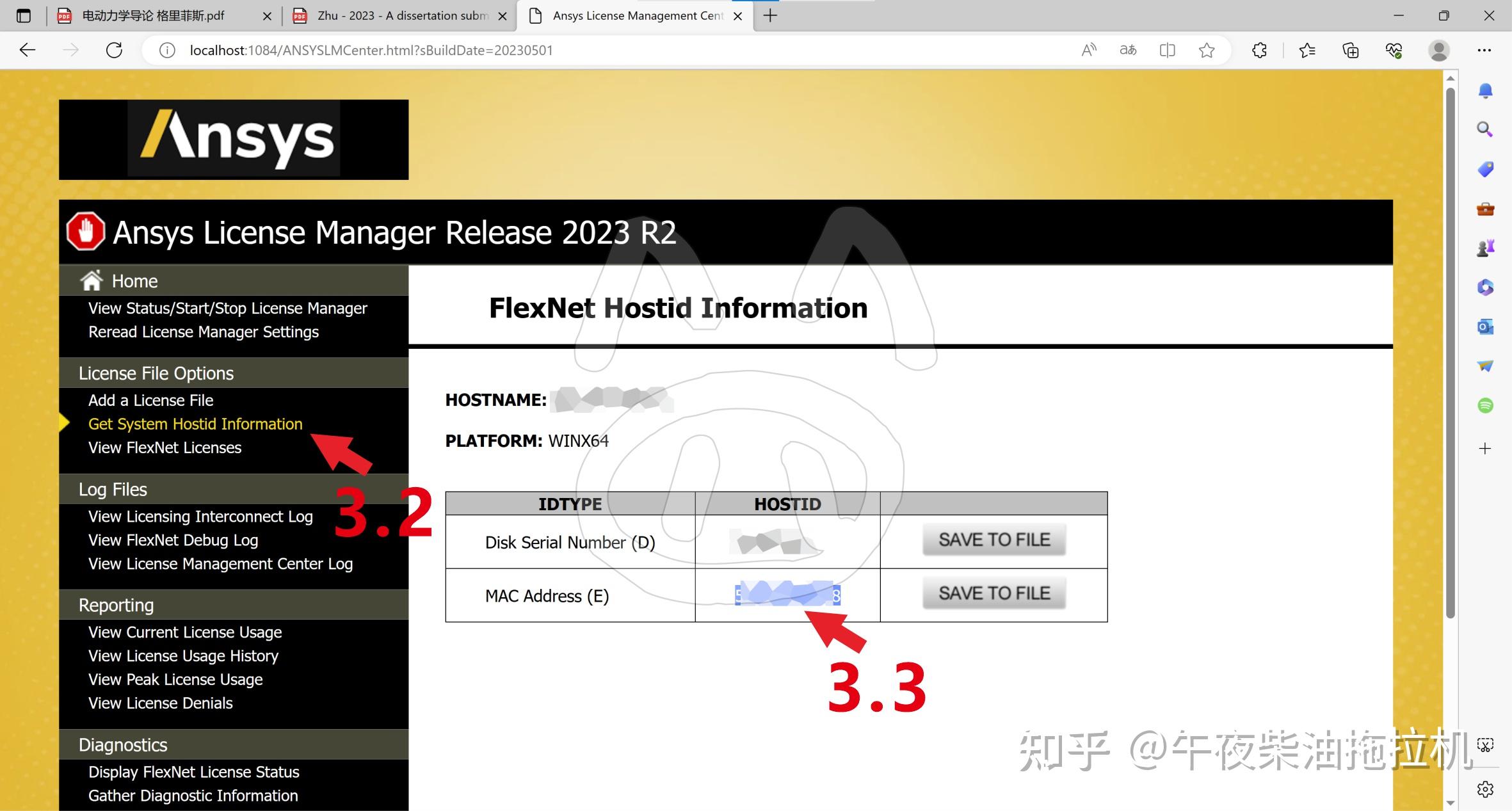Image resolution: width=1512 pixels, height=811 pixels.
Task: Open the user profile avatar
Action: [1439, 50]
